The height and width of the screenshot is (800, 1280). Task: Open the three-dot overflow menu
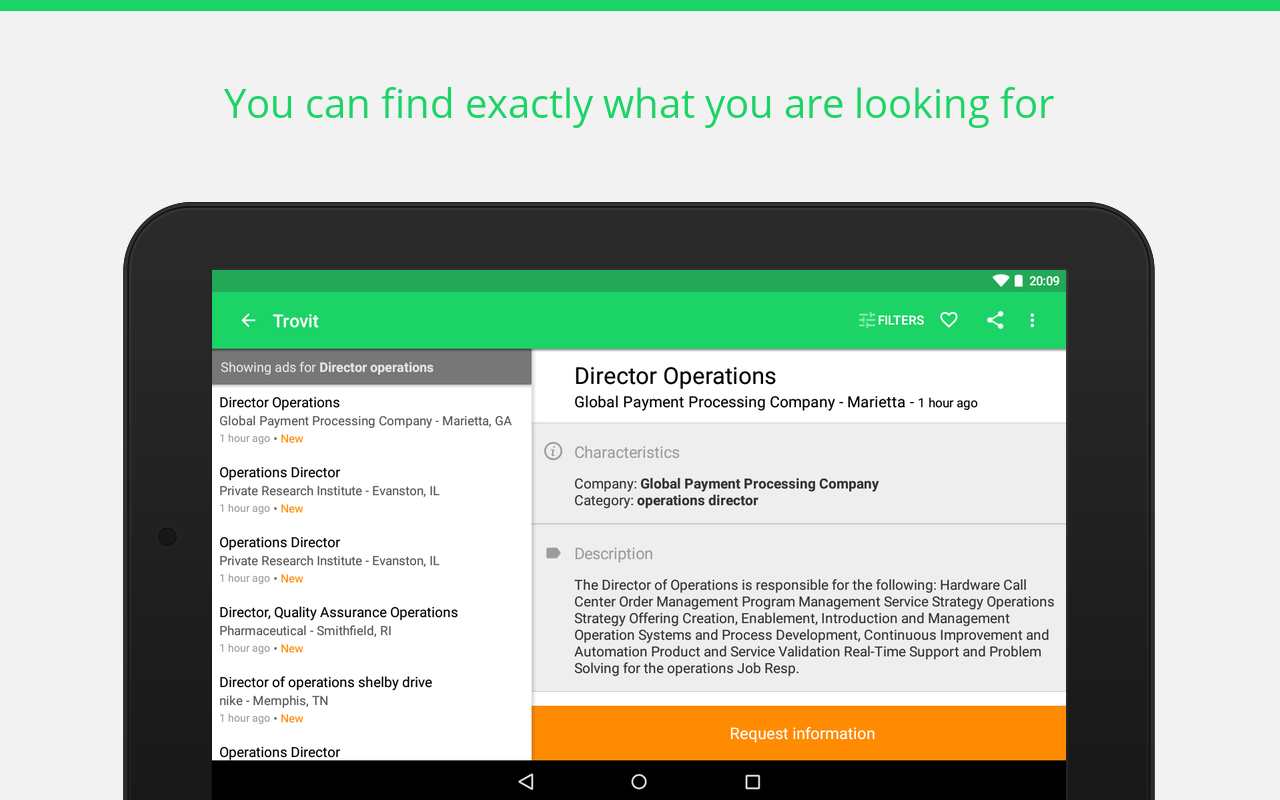coord(1032,320)
